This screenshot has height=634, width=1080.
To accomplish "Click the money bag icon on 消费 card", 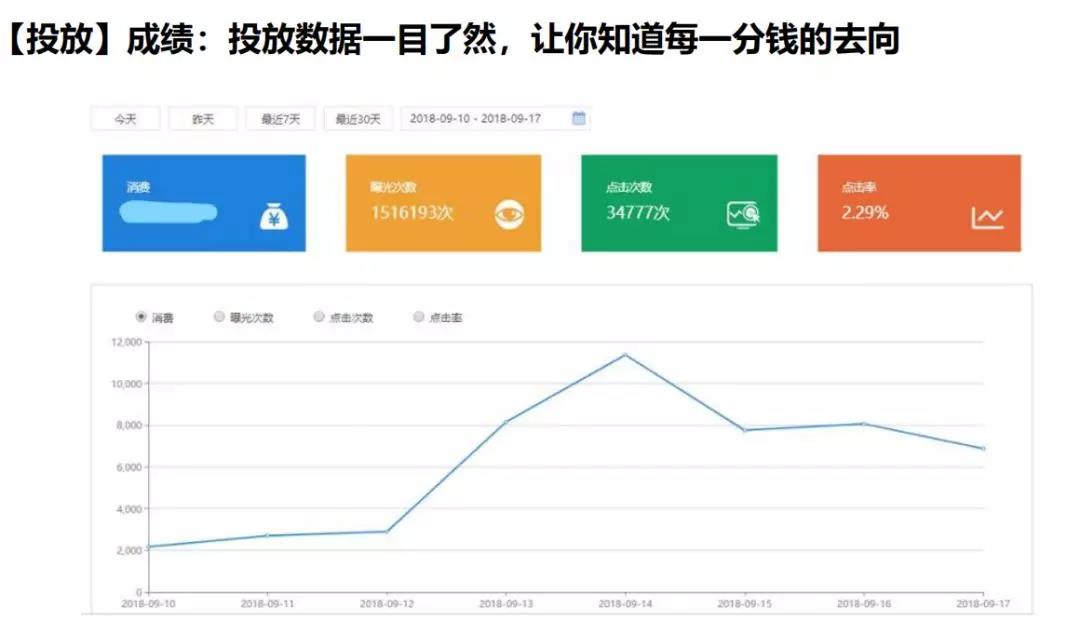I will pos(273,216).
